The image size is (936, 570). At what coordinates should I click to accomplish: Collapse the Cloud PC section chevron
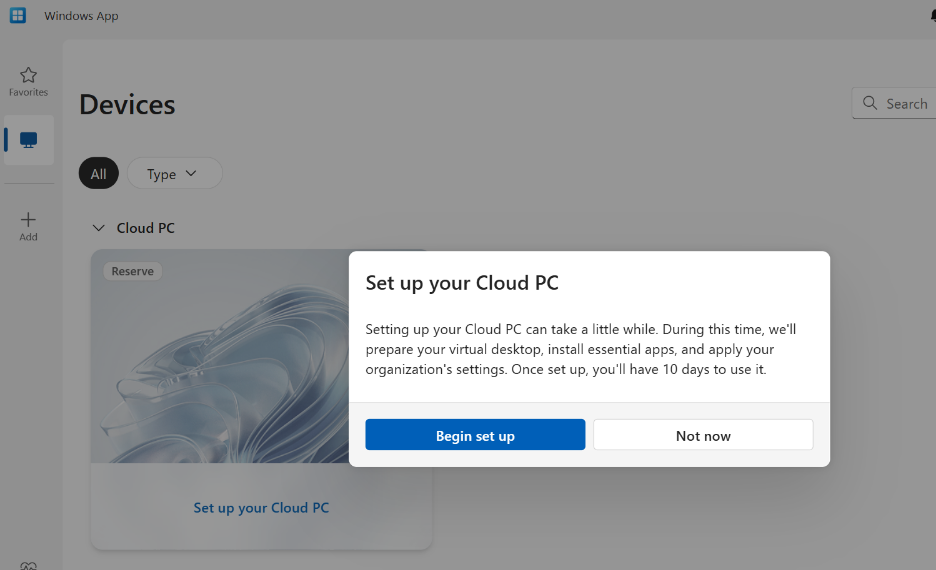tap(98, 228)
